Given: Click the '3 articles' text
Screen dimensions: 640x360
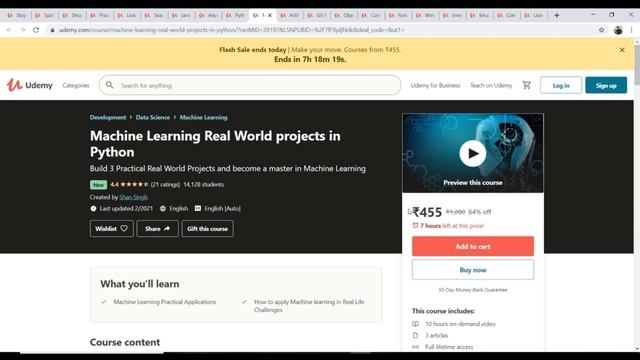Looking at the screenshot, I should click(x=436, y=336).
